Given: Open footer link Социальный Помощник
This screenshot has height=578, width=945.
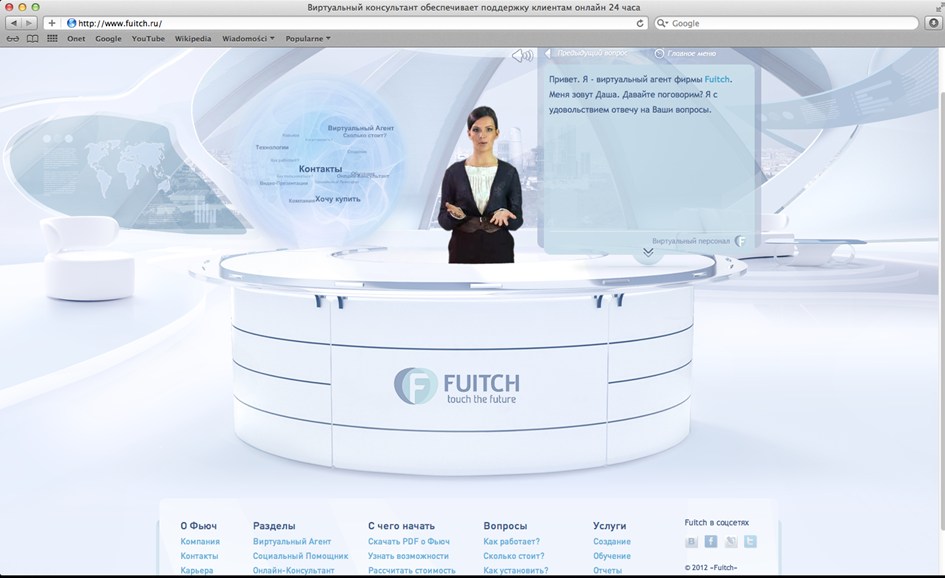Looking at the screenshot, I should pyautogui.click(x=300, y=556).
